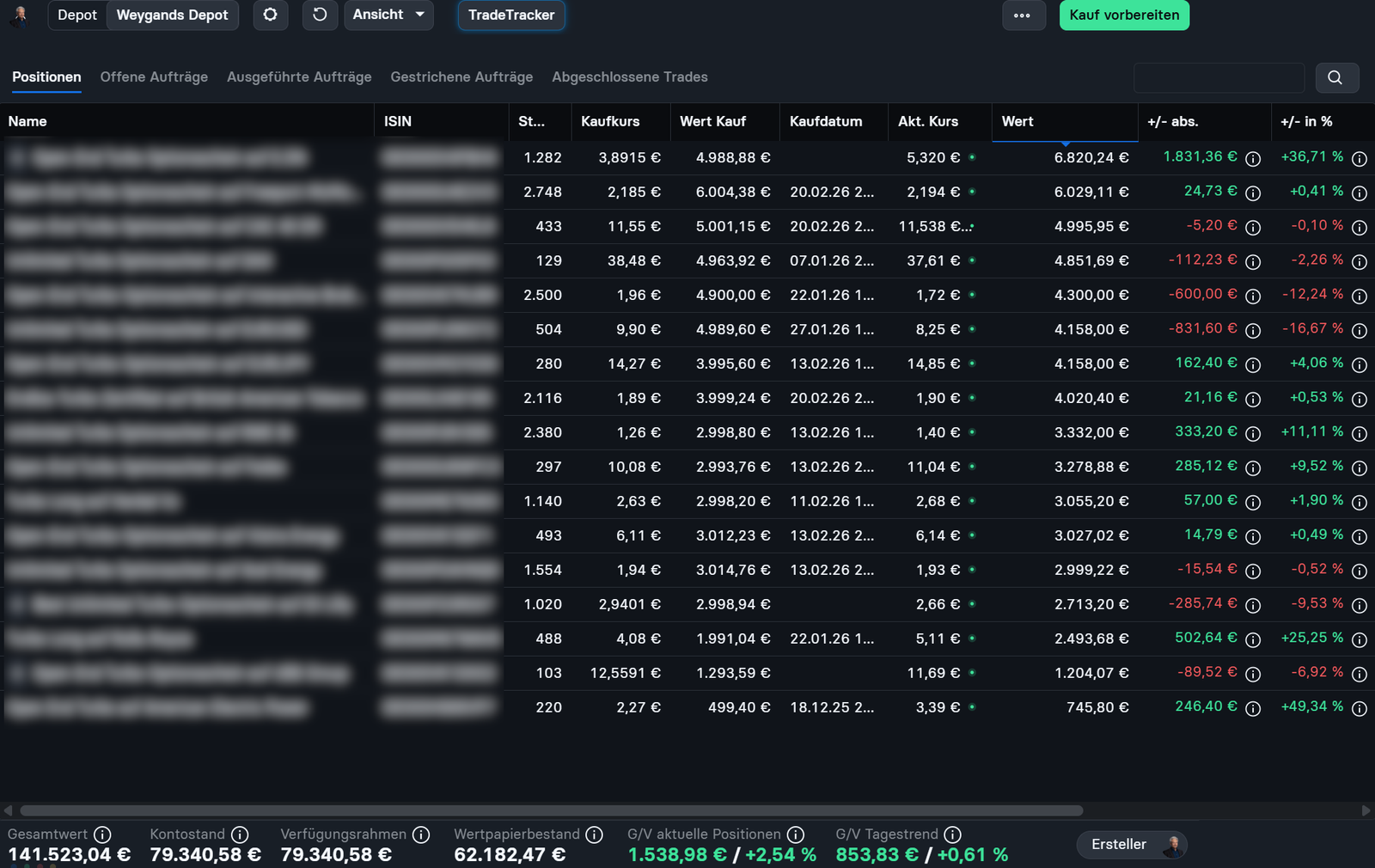Open the three-dots more options menu
Screen dimensions: 1375x868
click(1022, 15)
